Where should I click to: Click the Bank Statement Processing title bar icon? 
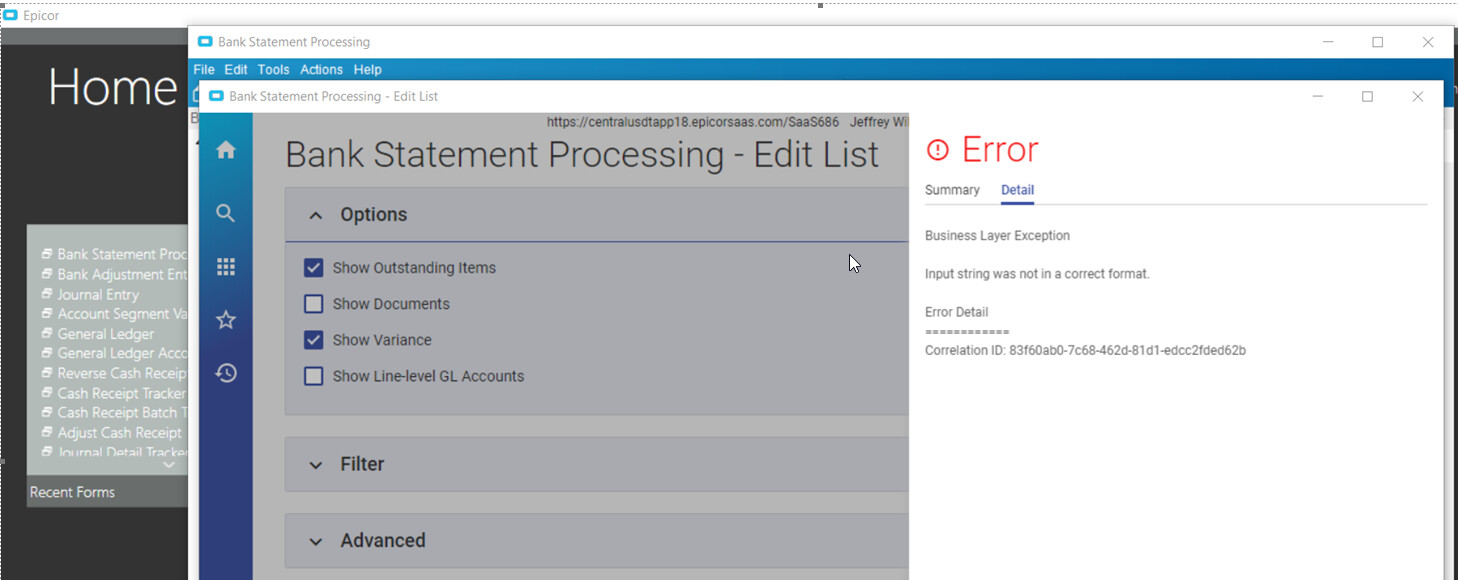point(205,42)
